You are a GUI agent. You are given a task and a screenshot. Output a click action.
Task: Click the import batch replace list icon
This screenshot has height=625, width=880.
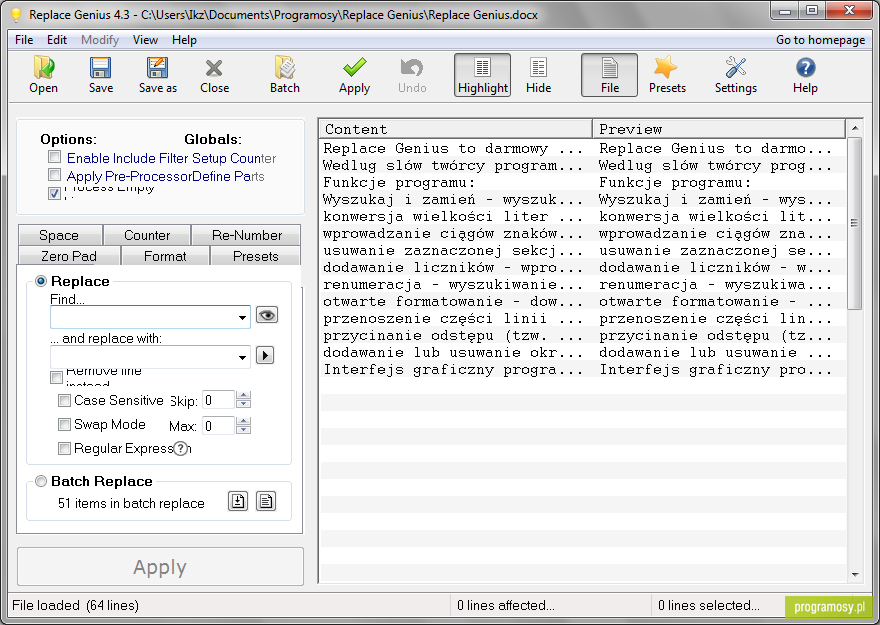(238, 501)
